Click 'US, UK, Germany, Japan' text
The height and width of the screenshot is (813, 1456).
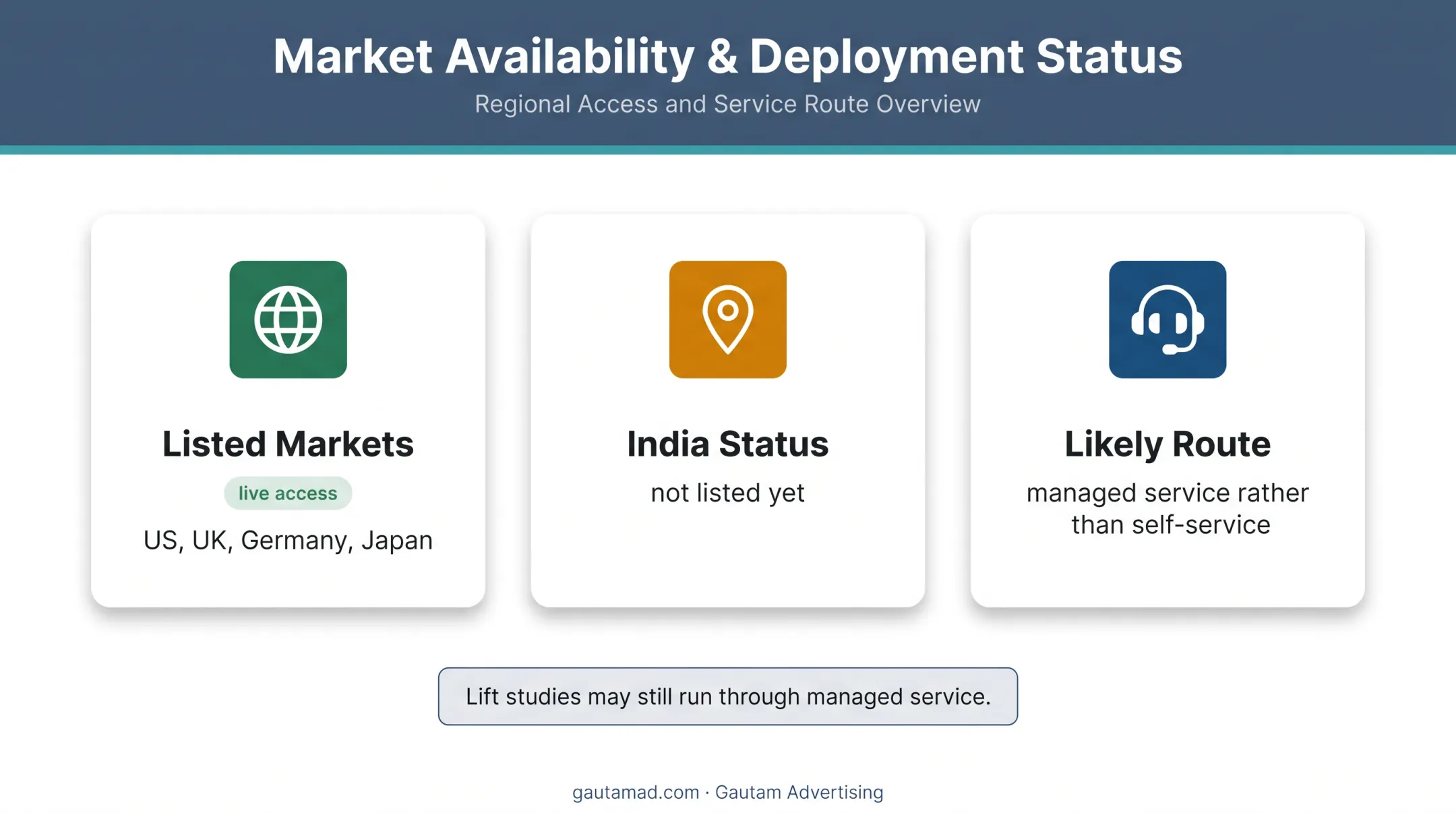[288, 541]
